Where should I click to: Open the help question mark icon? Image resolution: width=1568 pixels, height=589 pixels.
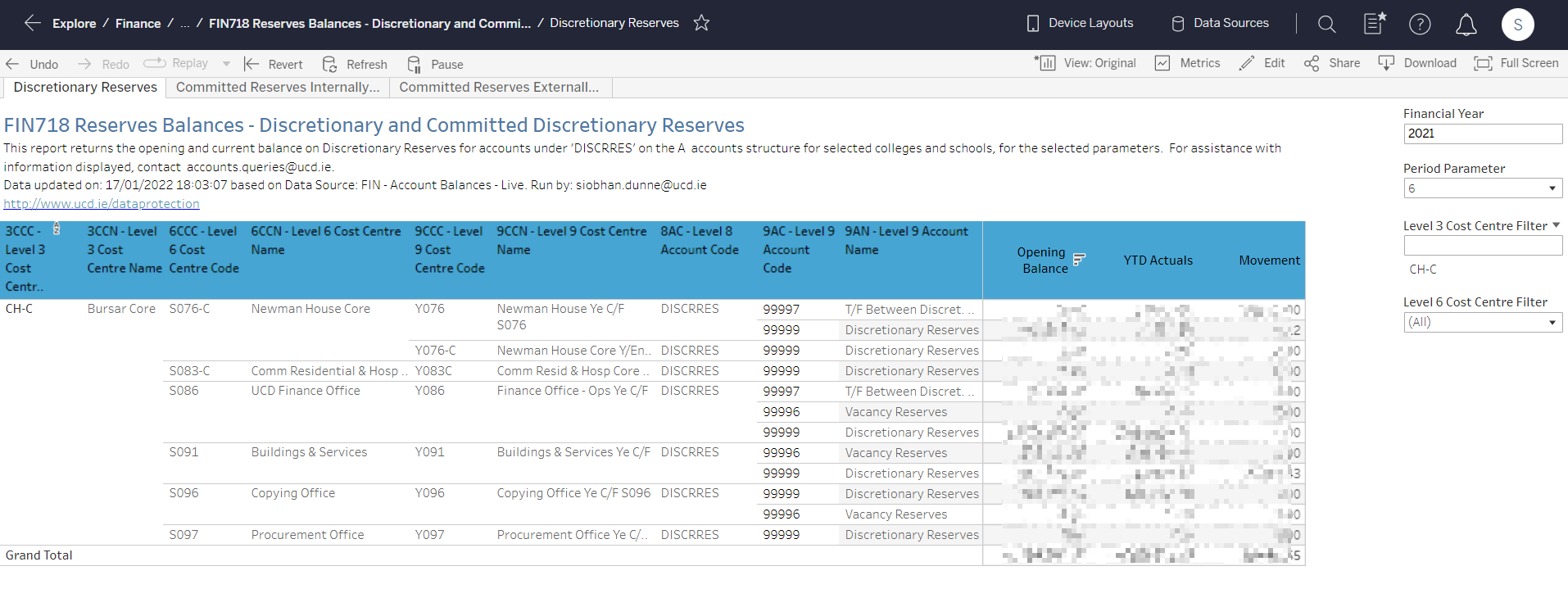(x=1420, y=25)
